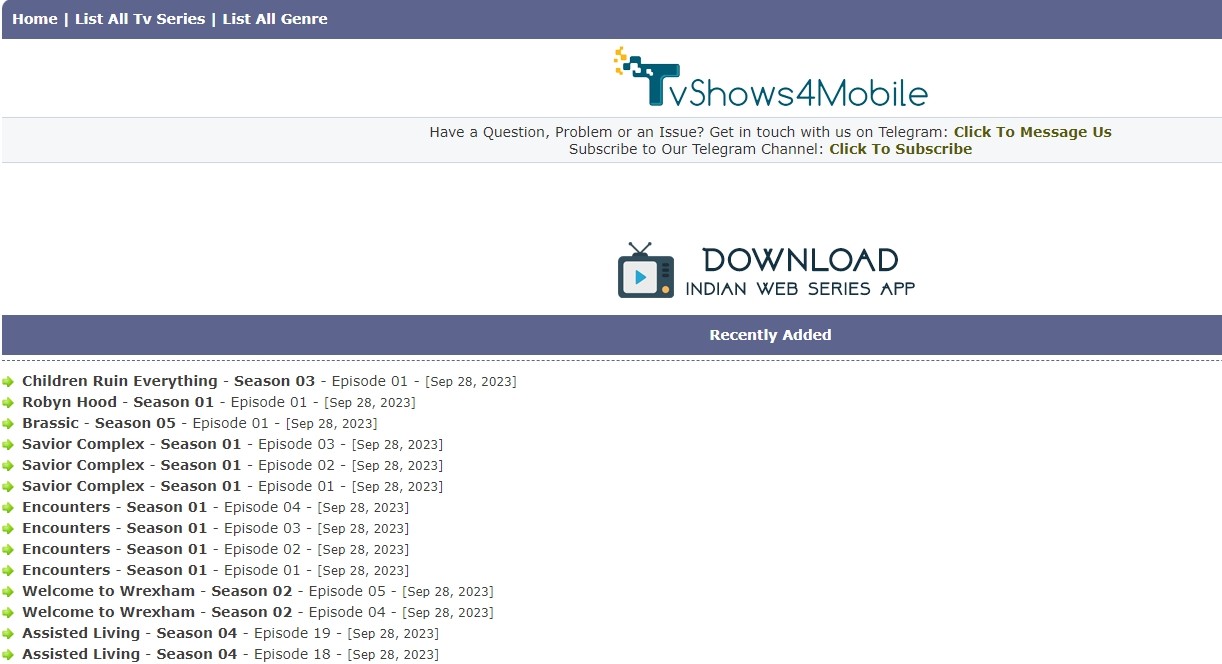Open Children Ruin Everything Season 03 Episode 01
The width and height of the screenshot is (1222, 664).
coord(215,381)
